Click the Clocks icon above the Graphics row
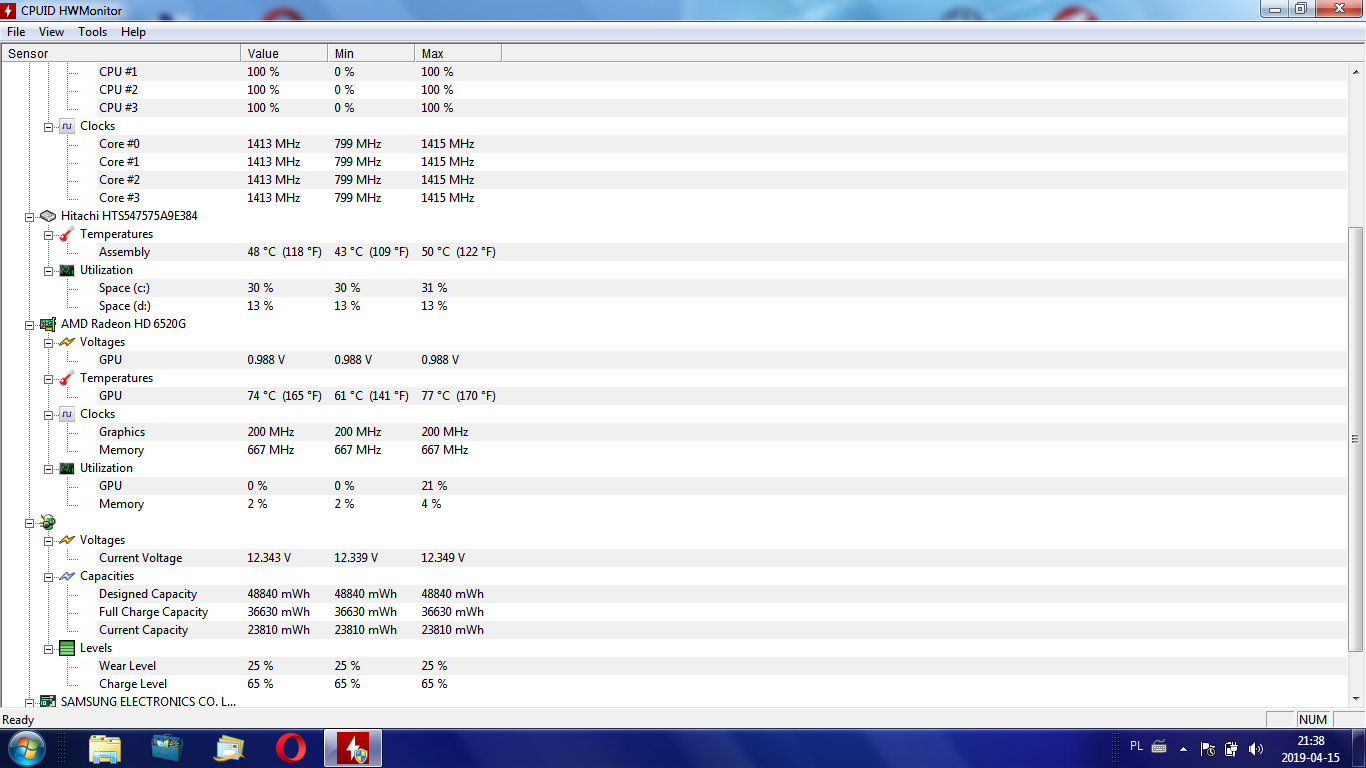Screen dimensions: 1366x768 coord(67,414)
